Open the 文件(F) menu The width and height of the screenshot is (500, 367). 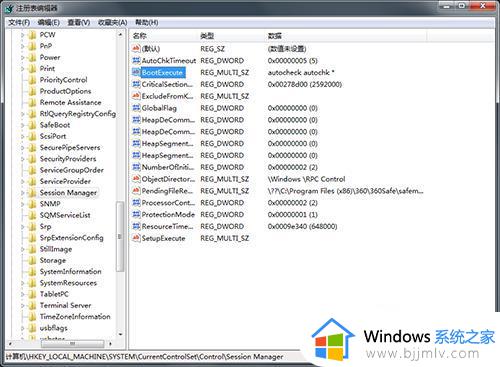click(19, 23)
